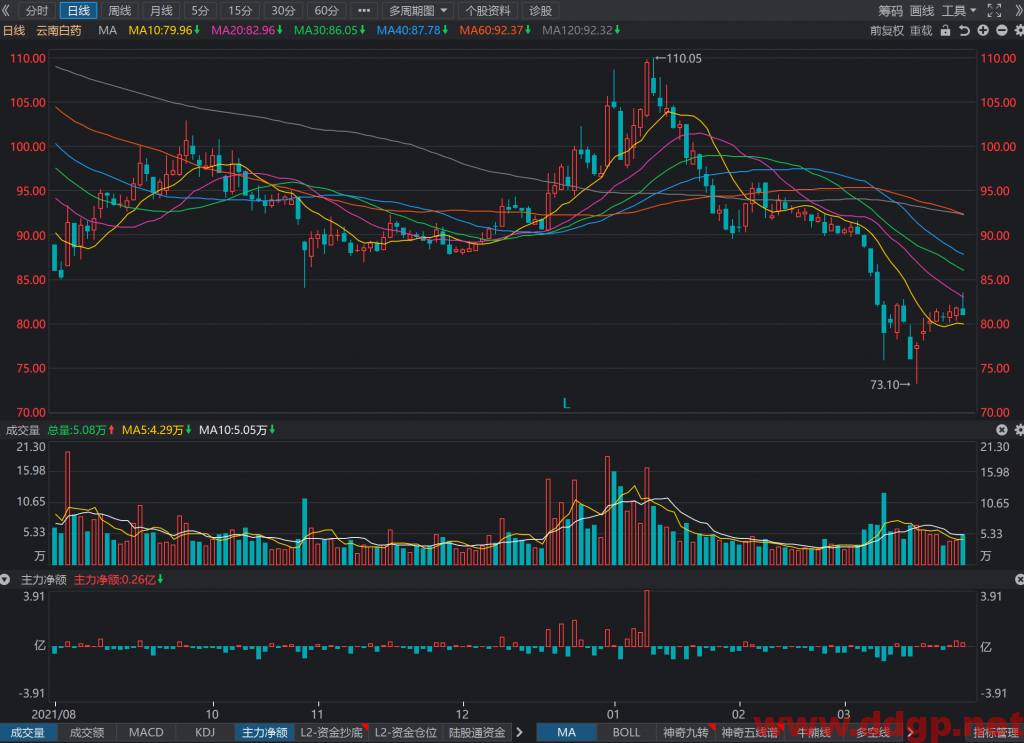Click the MA10:79.96 moving average label
This screenshot has height=743, width=1024.
(164, 31)
